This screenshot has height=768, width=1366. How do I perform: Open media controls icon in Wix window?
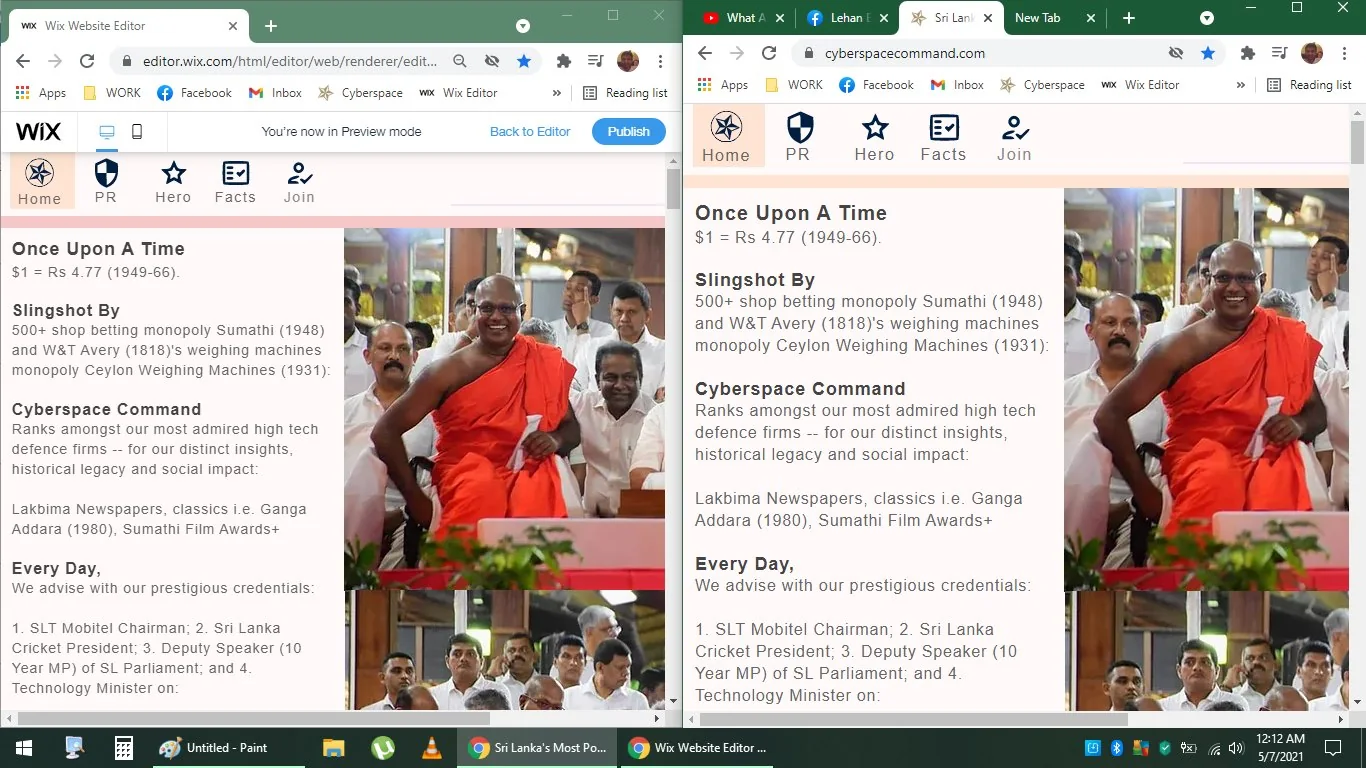tap(596, 61)
